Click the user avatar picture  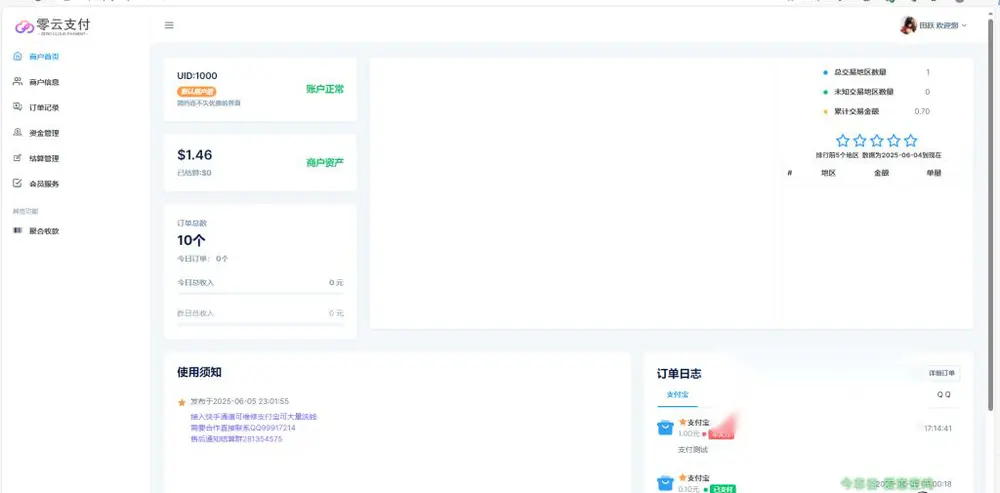click(x=908, y=26)
